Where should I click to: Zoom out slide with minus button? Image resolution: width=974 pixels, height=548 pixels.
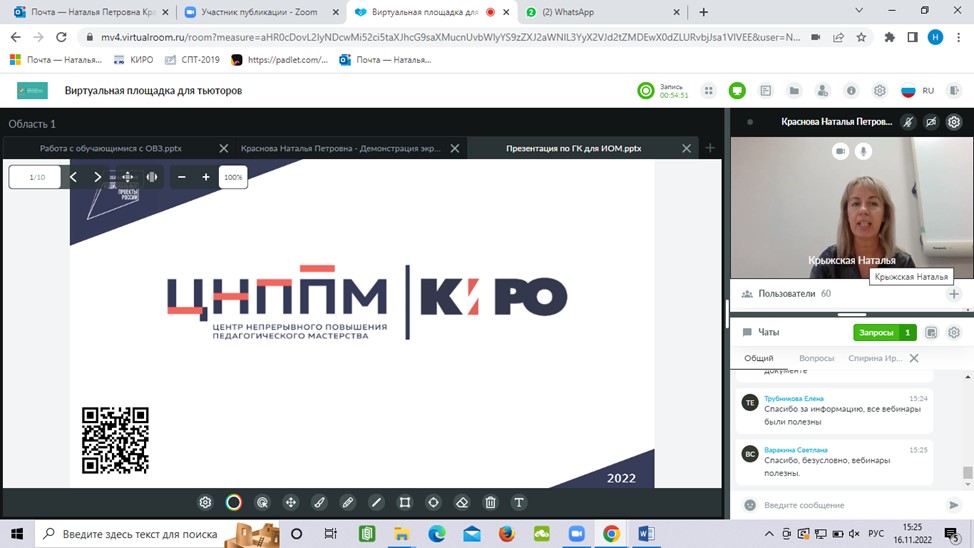pos(181,177)
